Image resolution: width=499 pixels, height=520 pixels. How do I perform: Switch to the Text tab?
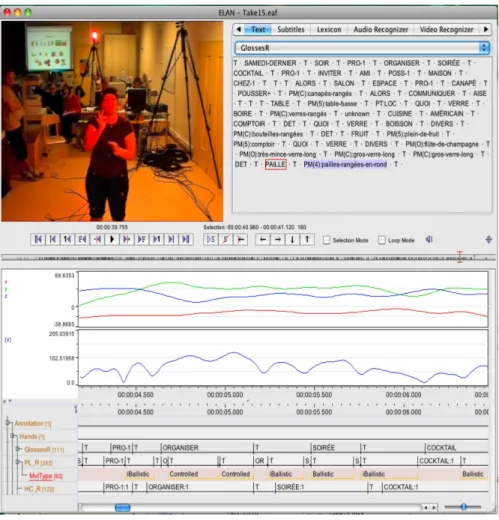(x=258, y=29)
